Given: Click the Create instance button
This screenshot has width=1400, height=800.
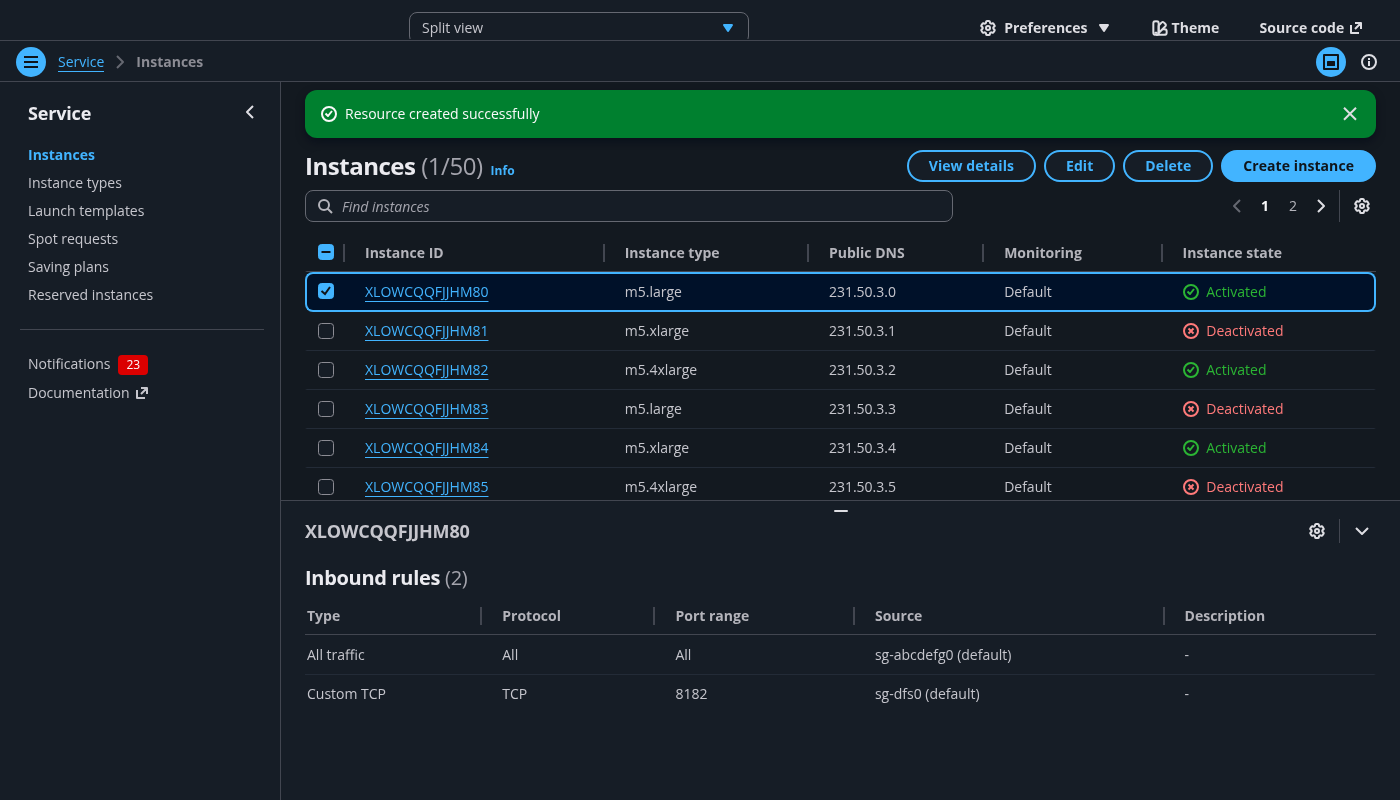Looking at the screenshot, I should pyautogui.click(x=1297, y=166).
